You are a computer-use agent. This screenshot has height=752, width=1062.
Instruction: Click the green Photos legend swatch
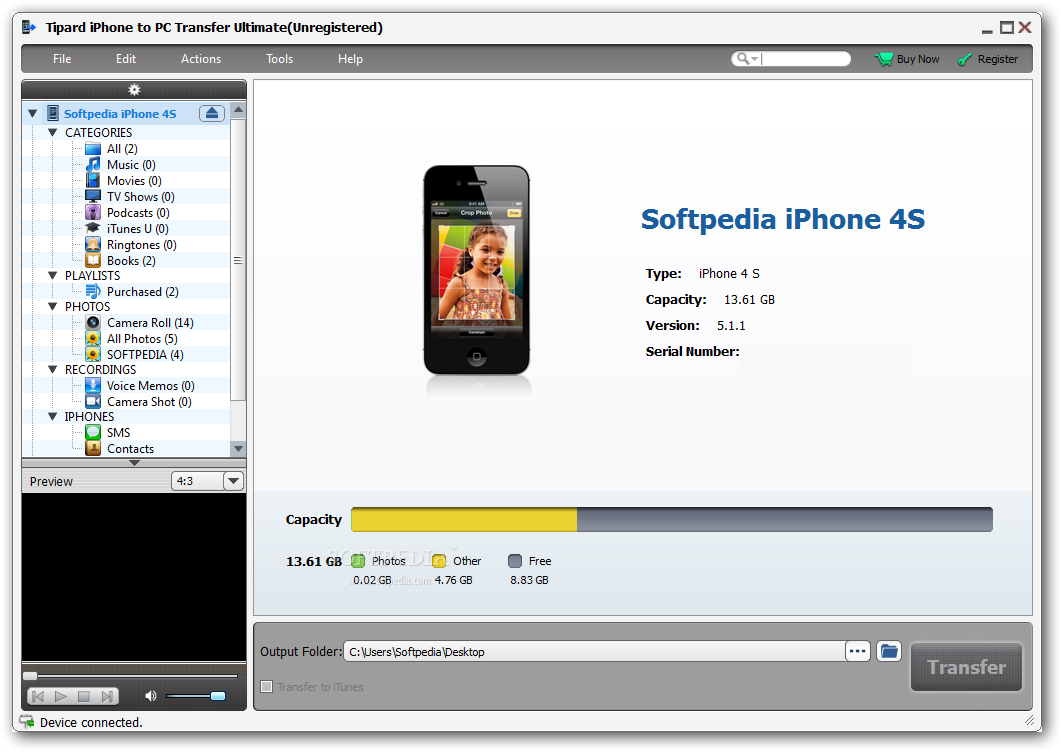click(358, 561)
